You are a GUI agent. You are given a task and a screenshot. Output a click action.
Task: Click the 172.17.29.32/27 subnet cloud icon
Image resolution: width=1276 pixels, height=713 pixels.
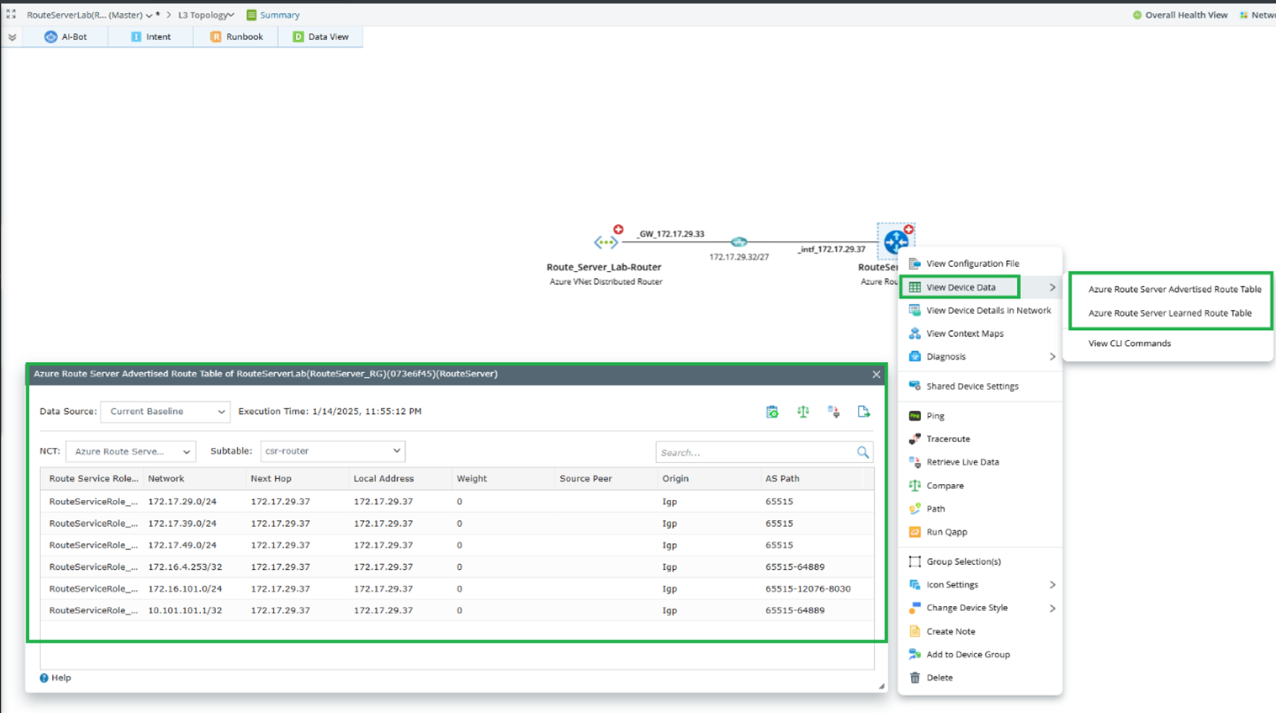coord(738,242)
